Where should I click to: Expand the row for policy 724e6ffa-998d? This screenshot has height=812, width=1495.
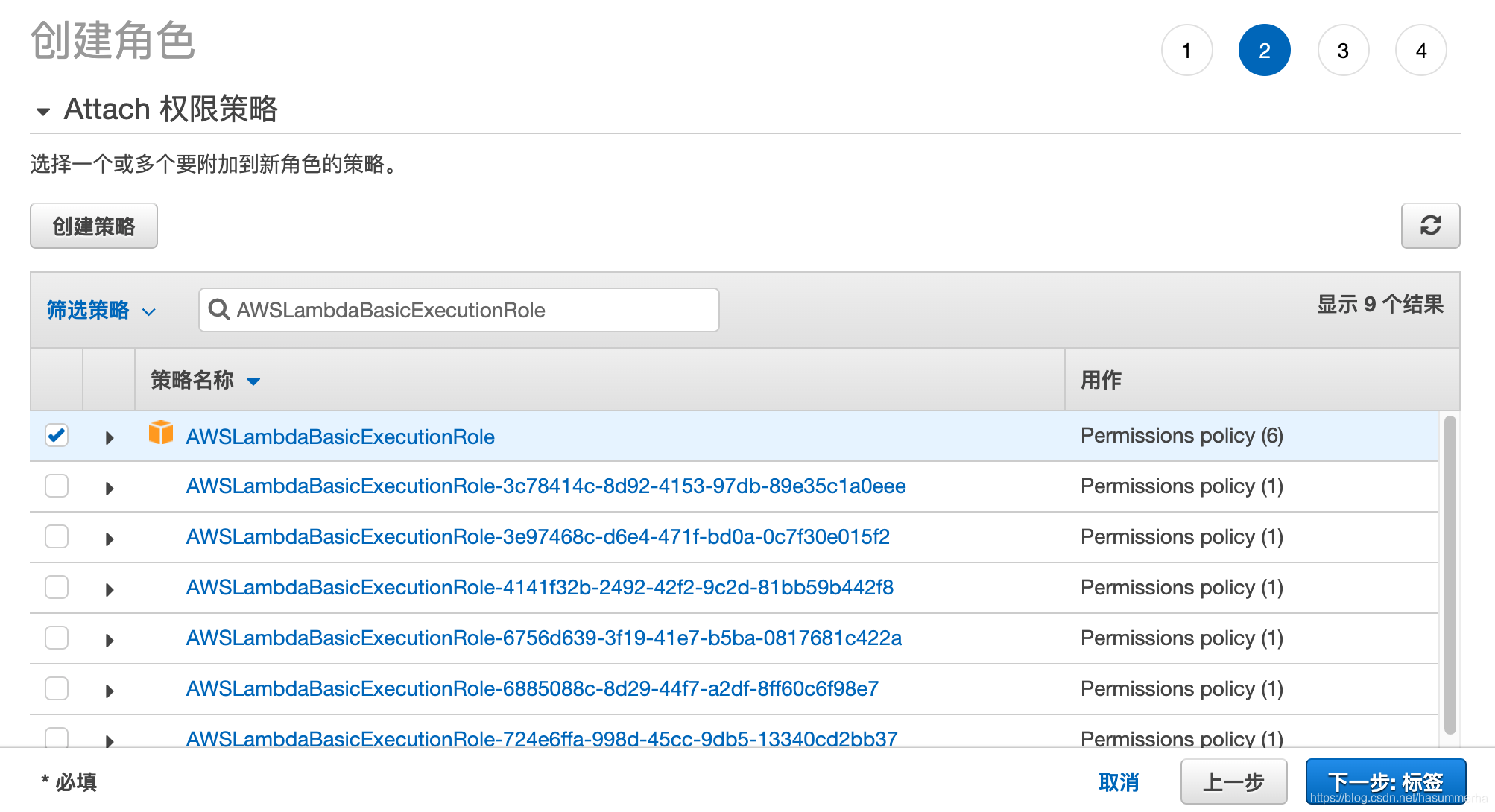click(110, 740)
